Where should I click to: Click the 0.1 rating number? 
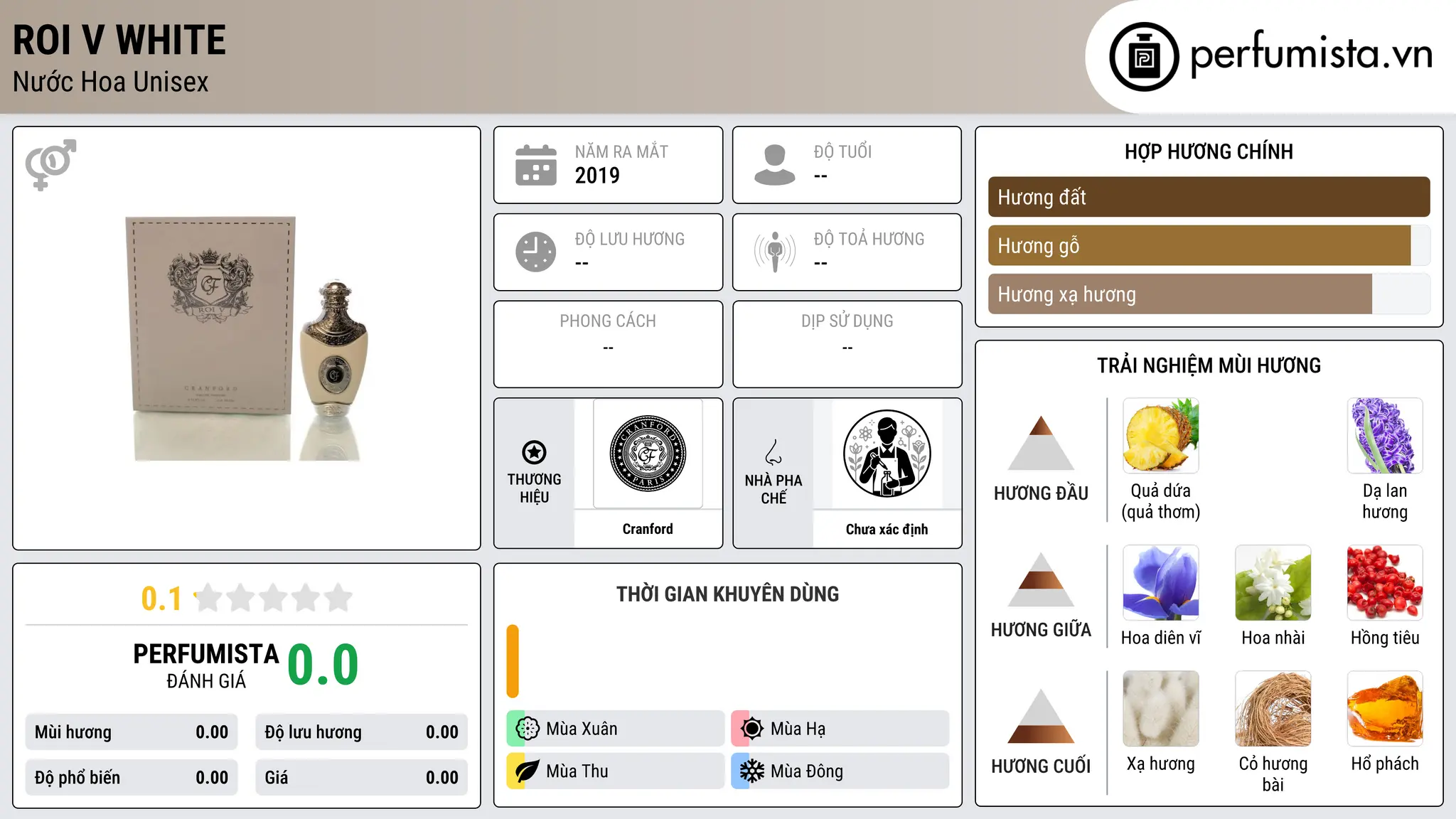[161, 599]
